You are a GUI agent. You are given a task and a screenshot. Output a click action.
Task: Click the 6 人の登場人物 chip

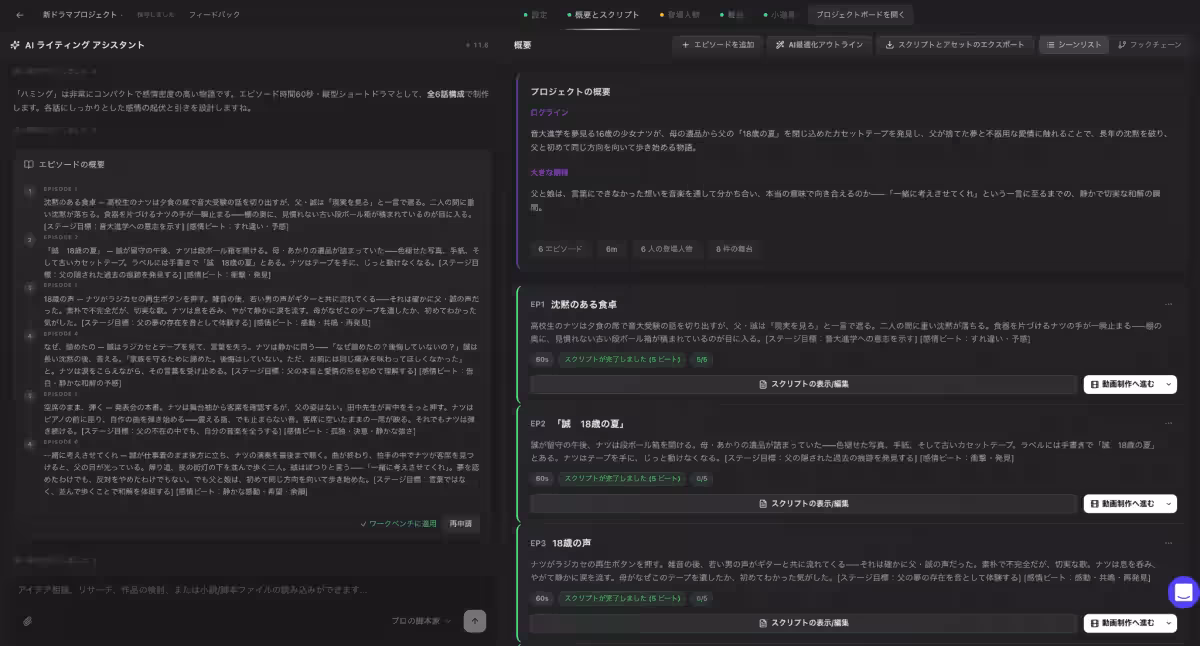click(667, 249)
